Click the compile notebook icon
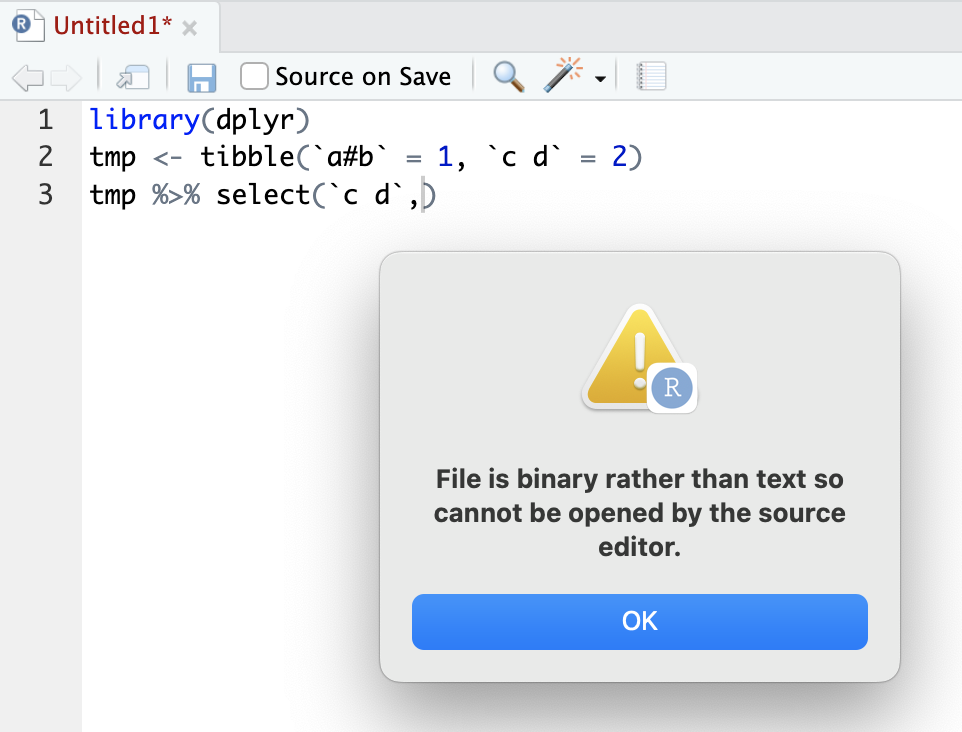The width and height of the screenshot is (962, 732). [651, 76]
